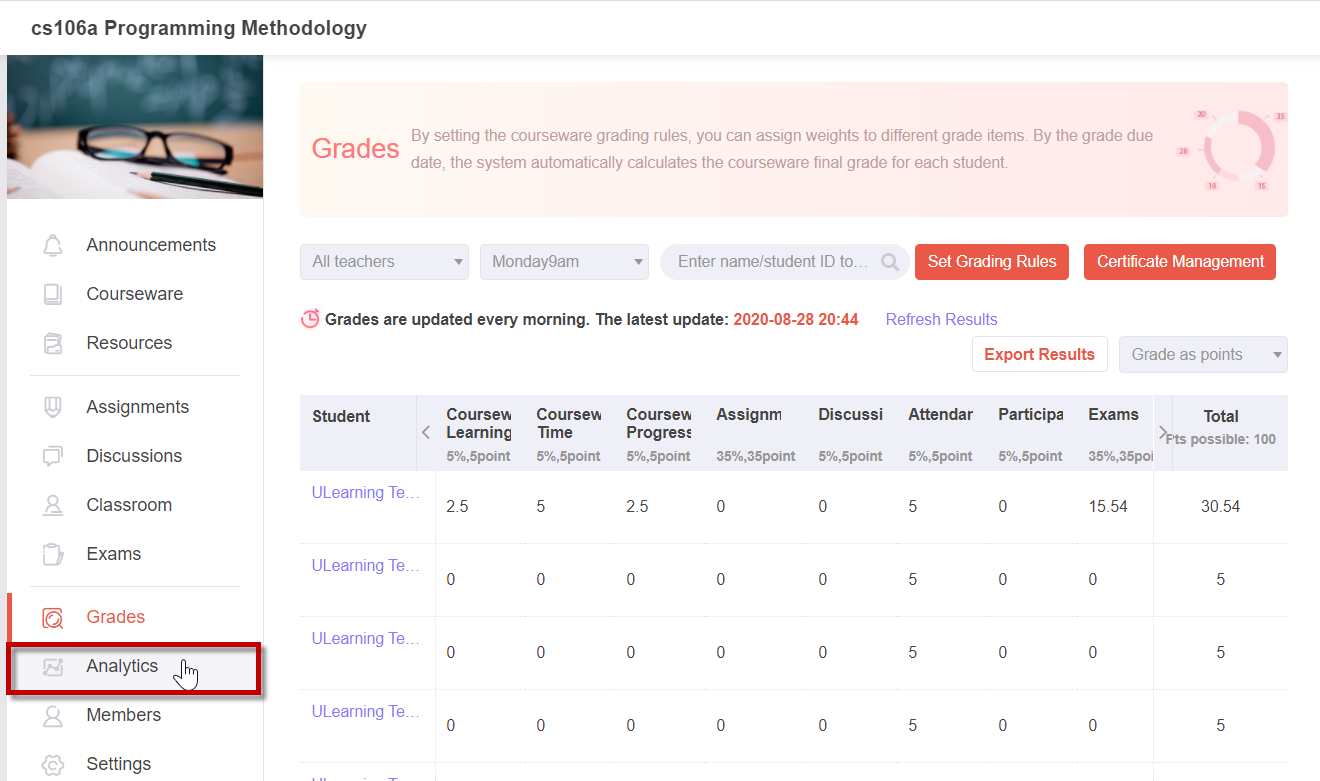This screenshot has width=1320, height=781.
Task: Click the Refresh Results link
Action: click(x=941, y=320)
